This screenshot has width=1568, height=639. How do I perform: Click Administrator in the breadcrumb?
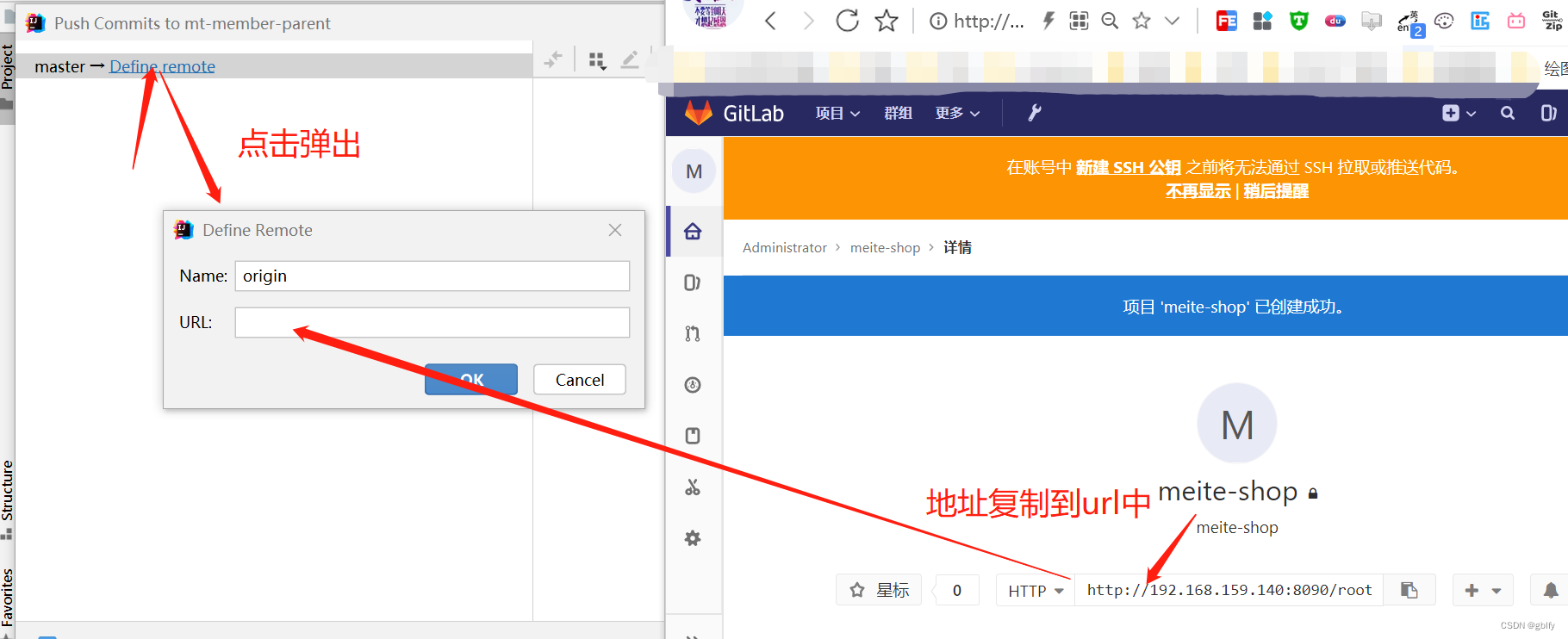coord(784,247)
